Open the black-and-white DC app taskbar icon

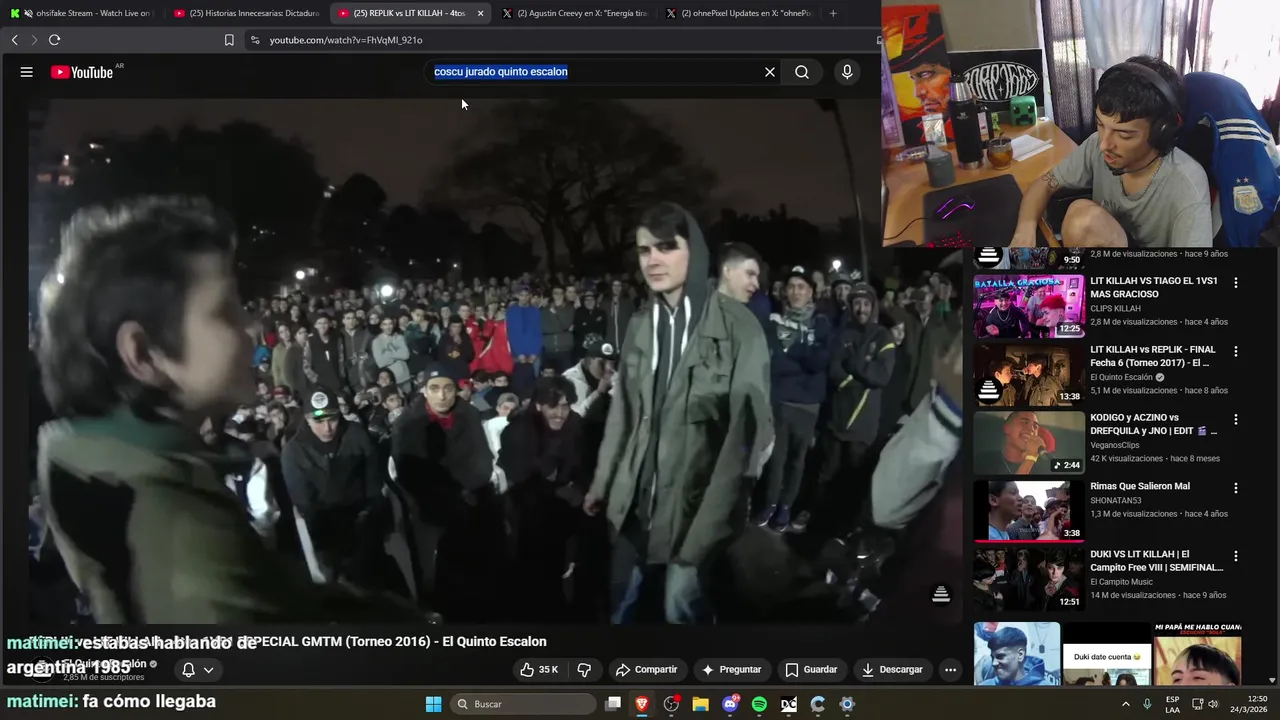[789, 704]
